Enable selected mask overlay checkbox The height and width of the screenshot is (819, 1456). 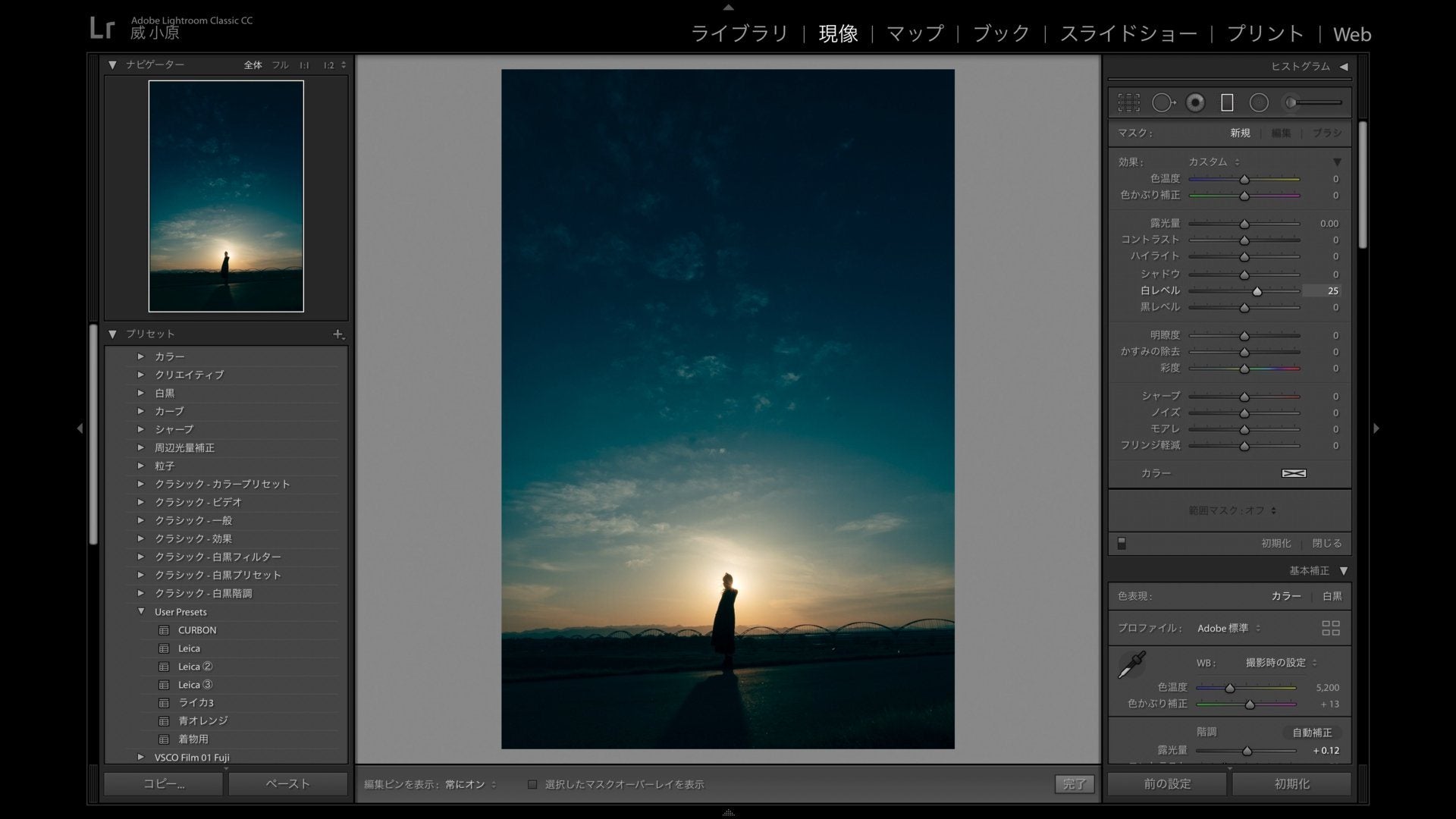tap(532, 785)
